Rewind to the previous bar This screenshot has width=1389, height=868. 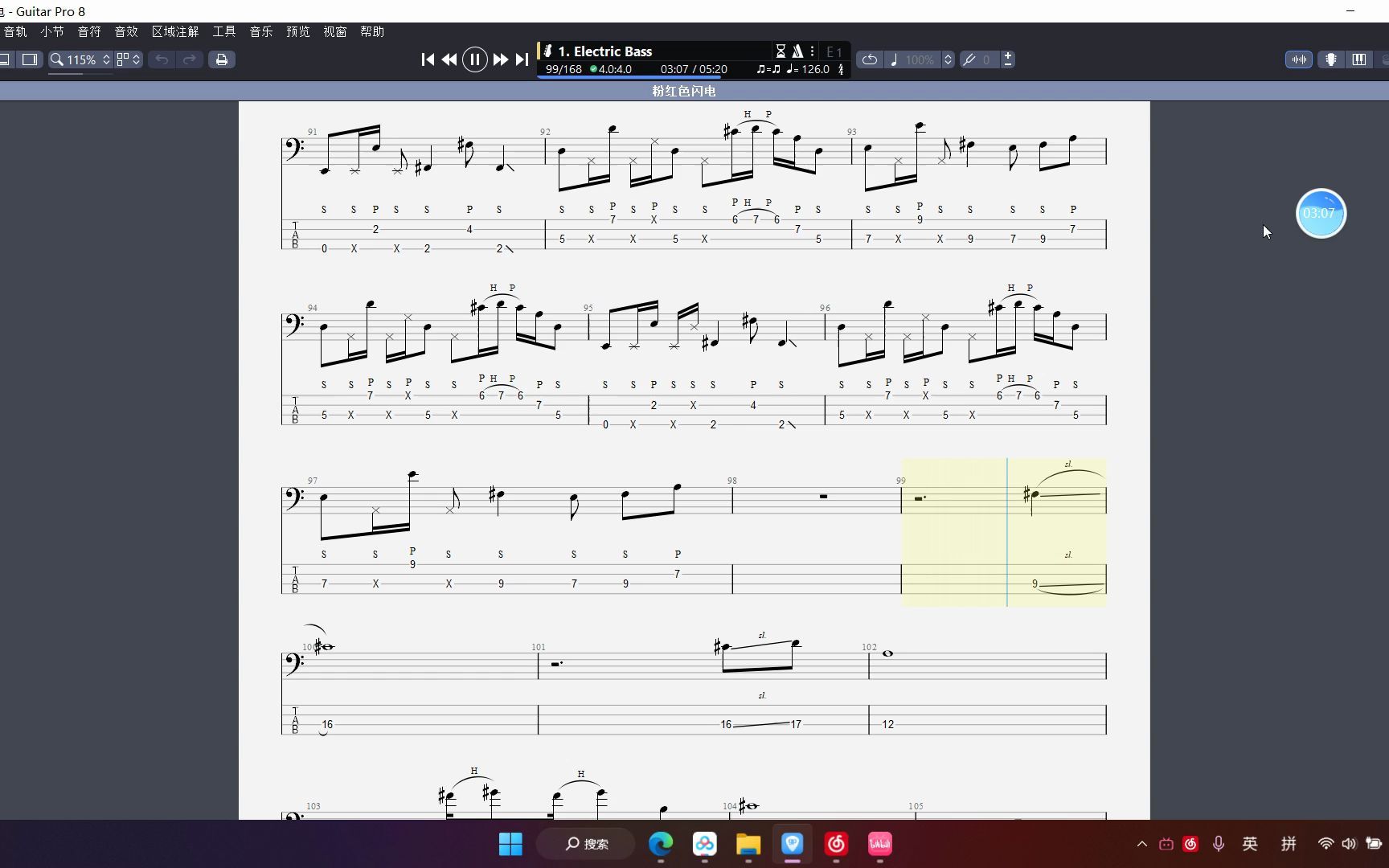[x=449, y=59]
